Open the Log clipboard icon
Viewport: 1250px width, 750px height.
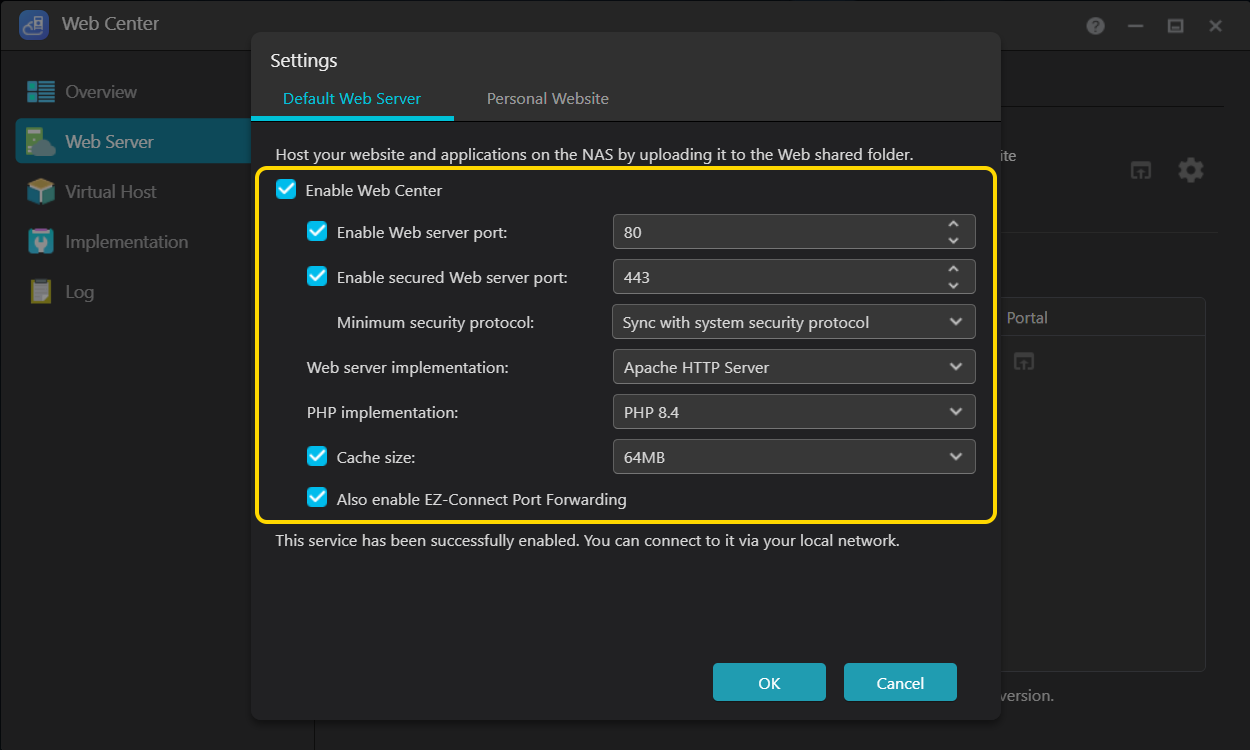point(41,292)
